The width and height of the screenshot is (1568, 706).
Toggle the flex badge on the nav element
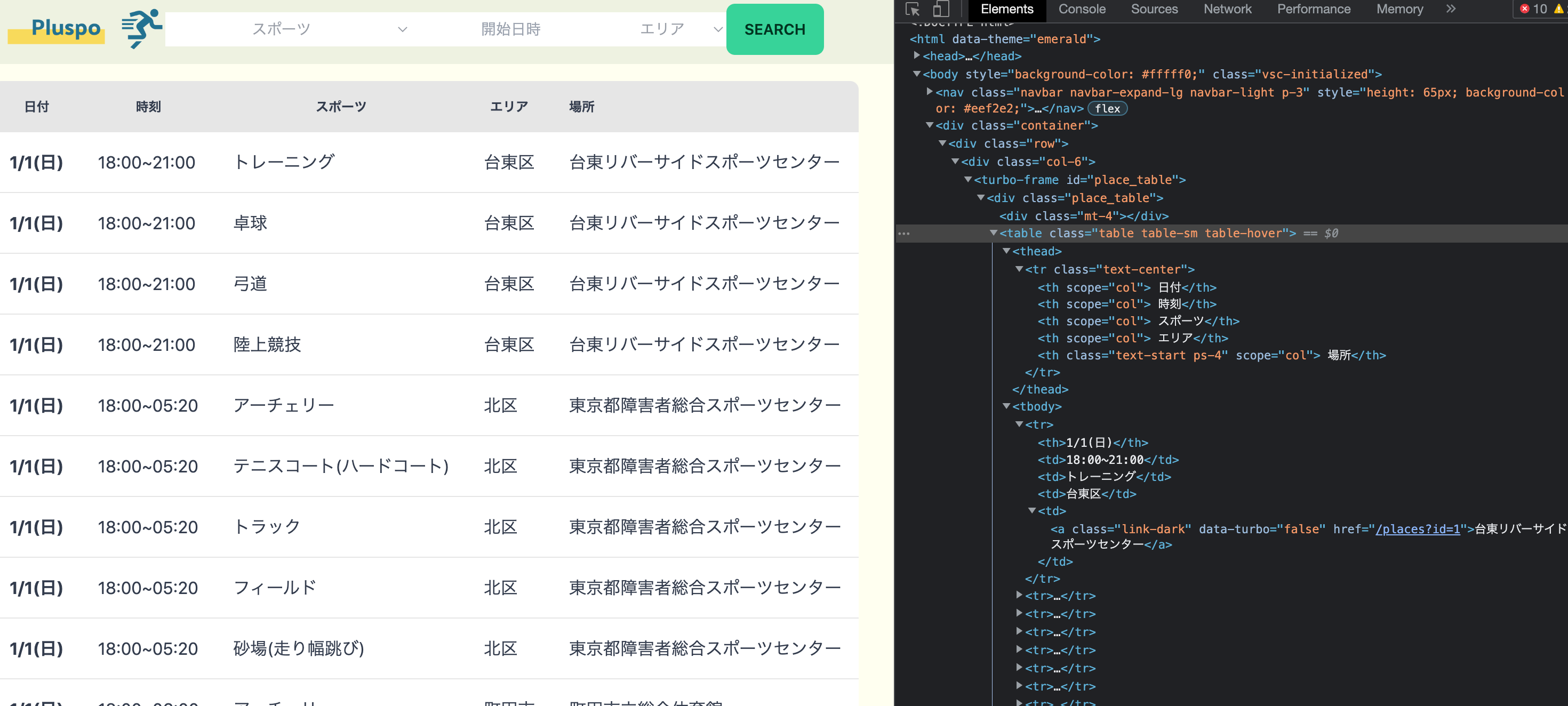(x=1107, y=108)
